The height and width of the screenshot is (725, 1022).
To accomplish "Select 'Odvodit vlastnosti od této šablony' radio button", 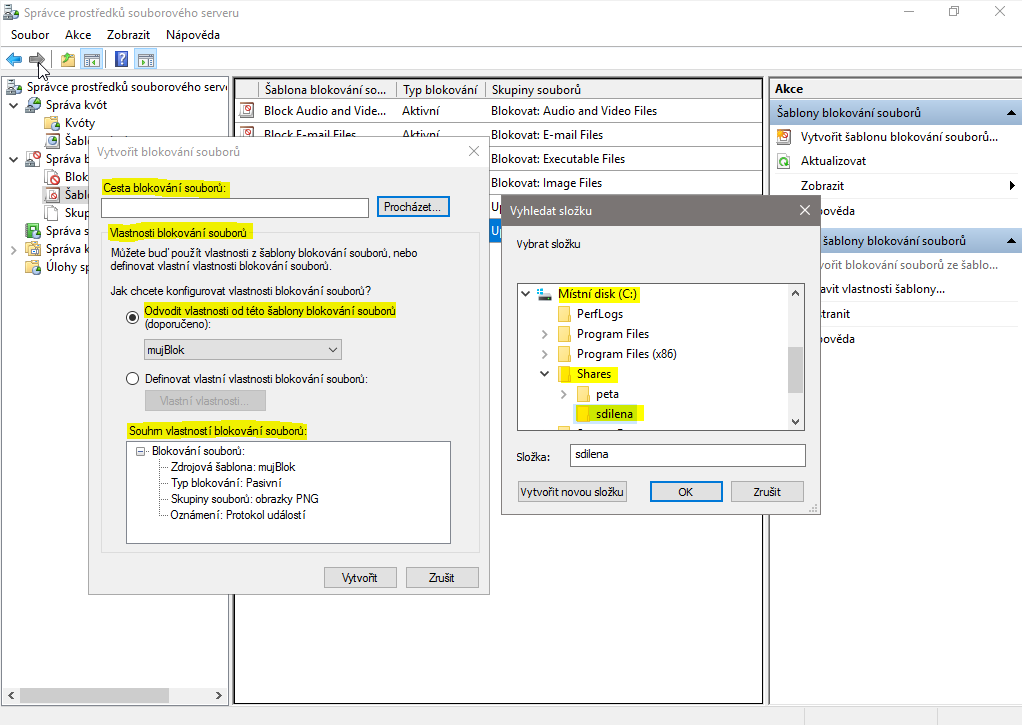I will click(x=132, y=317).
